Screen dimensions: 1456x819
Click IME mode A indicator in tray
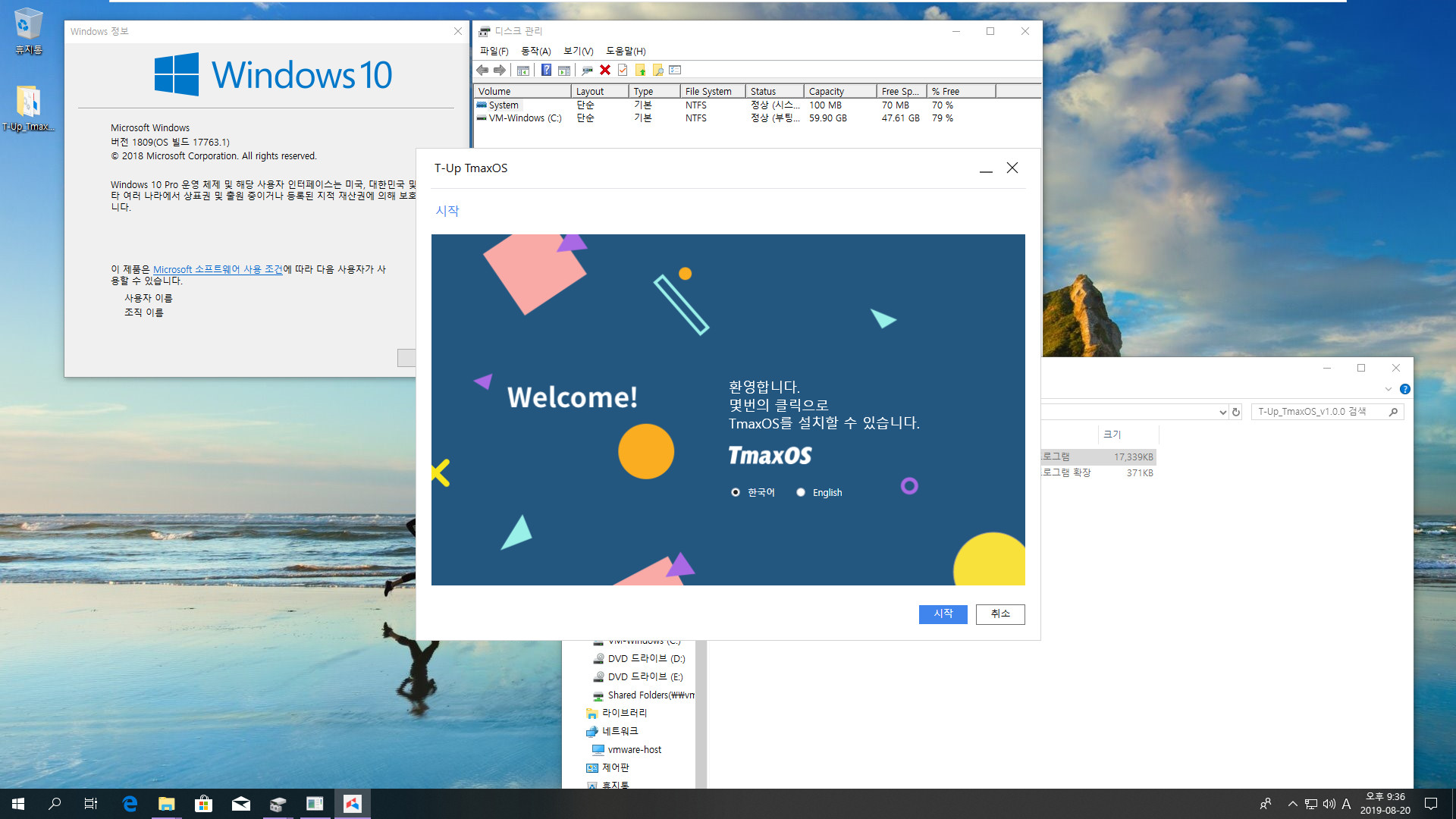(1346, 804)
